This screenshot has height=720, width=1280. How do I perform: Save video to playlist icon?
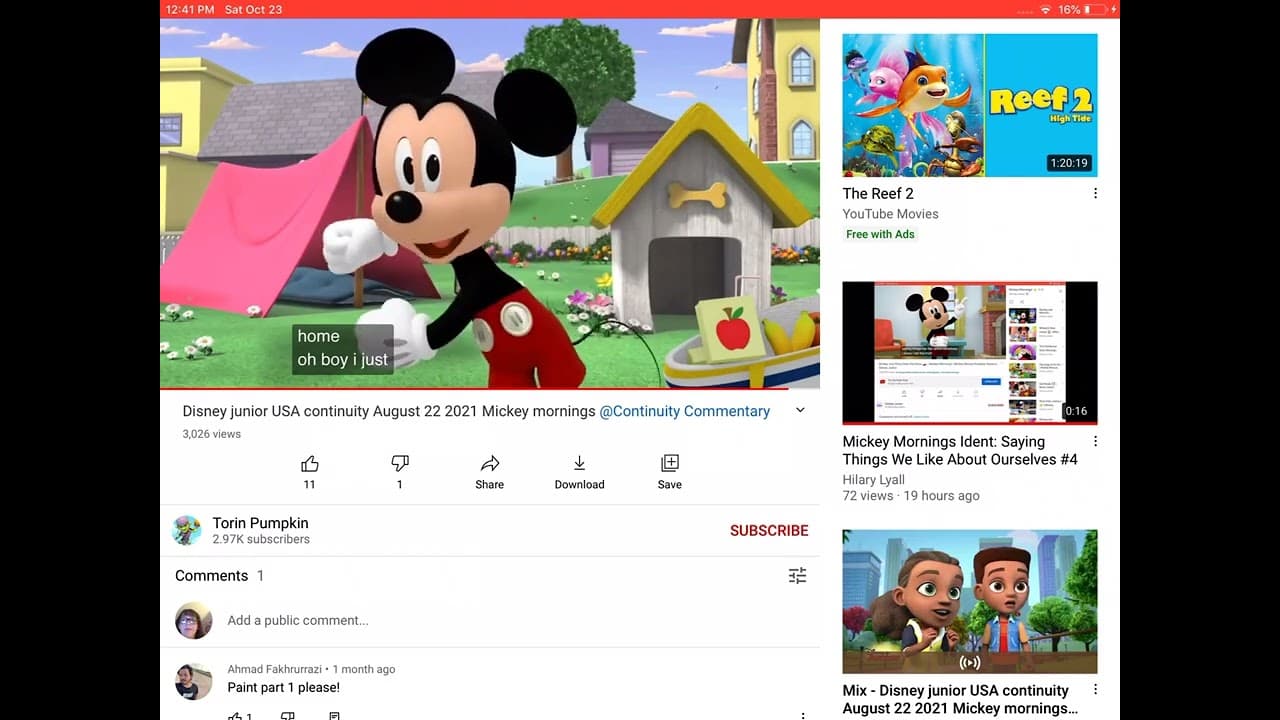coord(670,464)
